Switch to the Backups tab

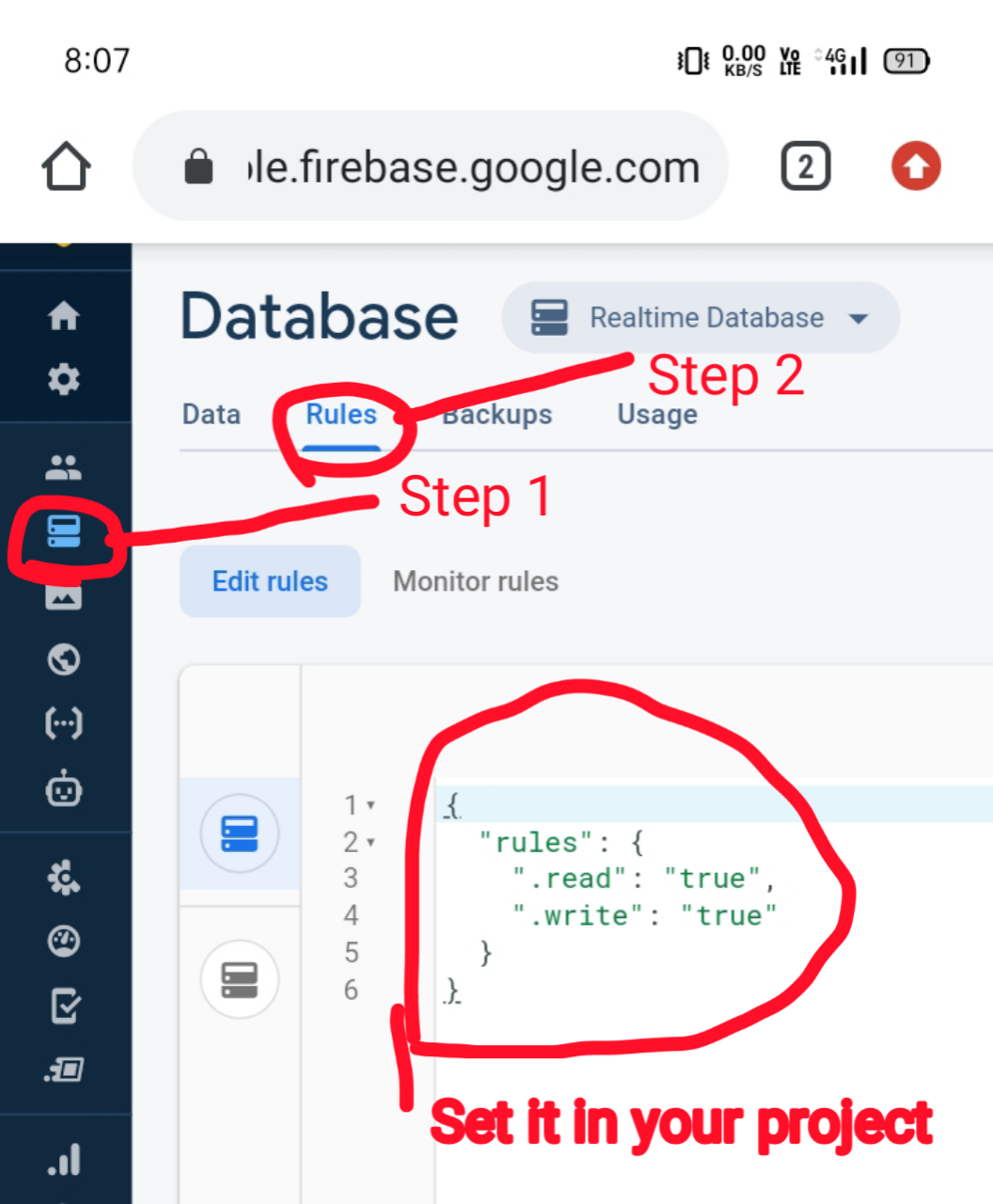pos(497,415)
